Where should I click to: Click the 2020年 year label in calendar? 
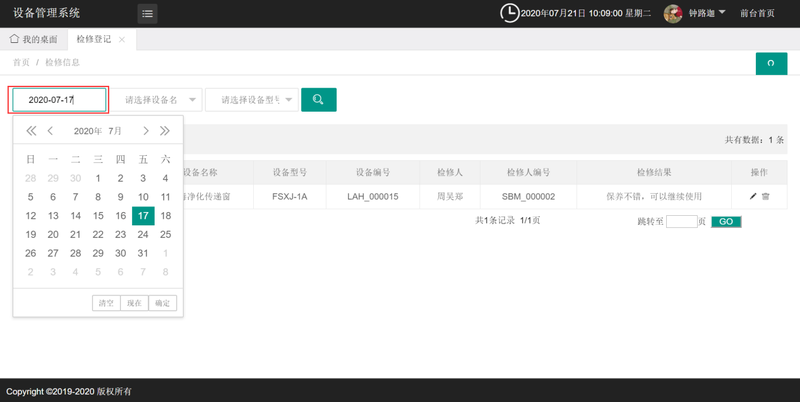tap(87, 131)
